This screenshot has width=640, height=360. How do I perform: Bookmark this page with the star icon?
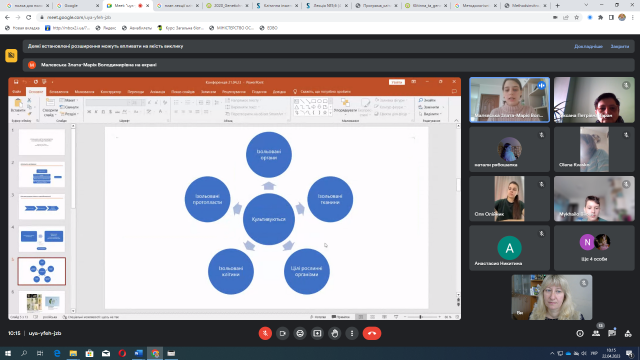click(x=577, y=18)
